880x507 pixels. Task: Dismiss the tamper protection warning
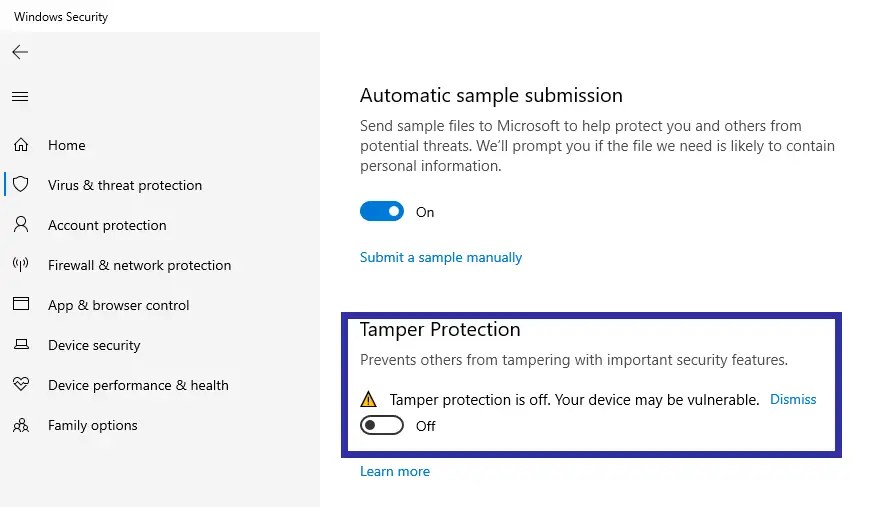(793, 399)
